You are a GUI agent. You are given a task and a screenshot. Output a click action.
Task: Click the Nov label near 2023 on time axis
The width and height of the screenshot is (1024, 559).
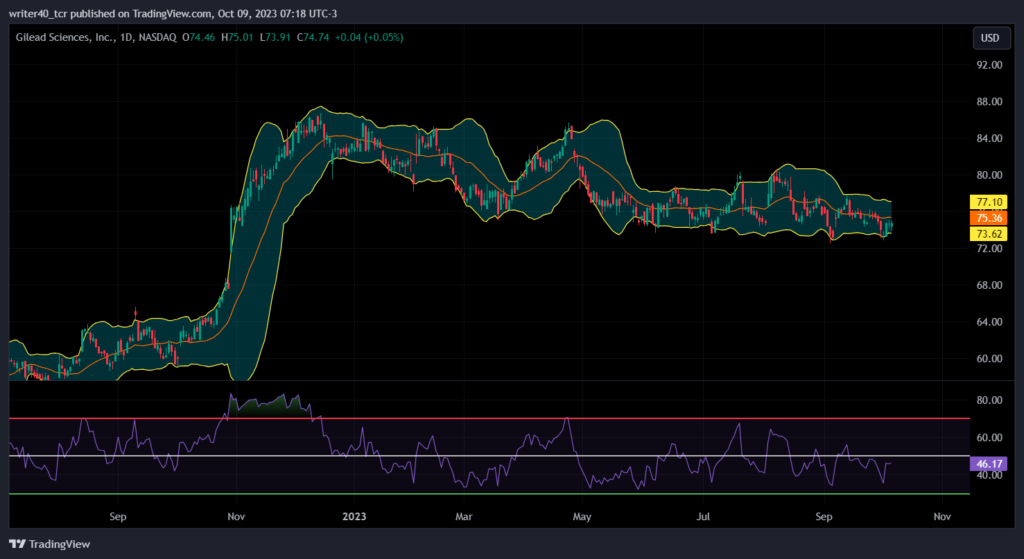point(236,517)
